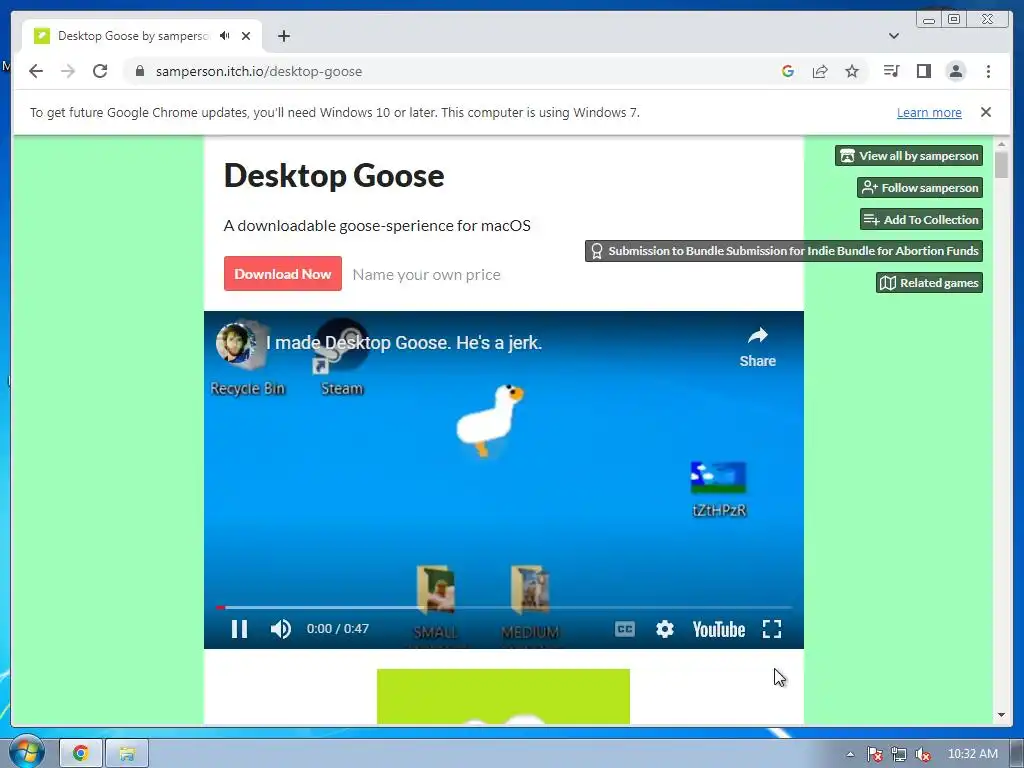Click View all by samperson
Image resolution: width=1024 pixels, height=768 pixels.
[x=908, y=155]
